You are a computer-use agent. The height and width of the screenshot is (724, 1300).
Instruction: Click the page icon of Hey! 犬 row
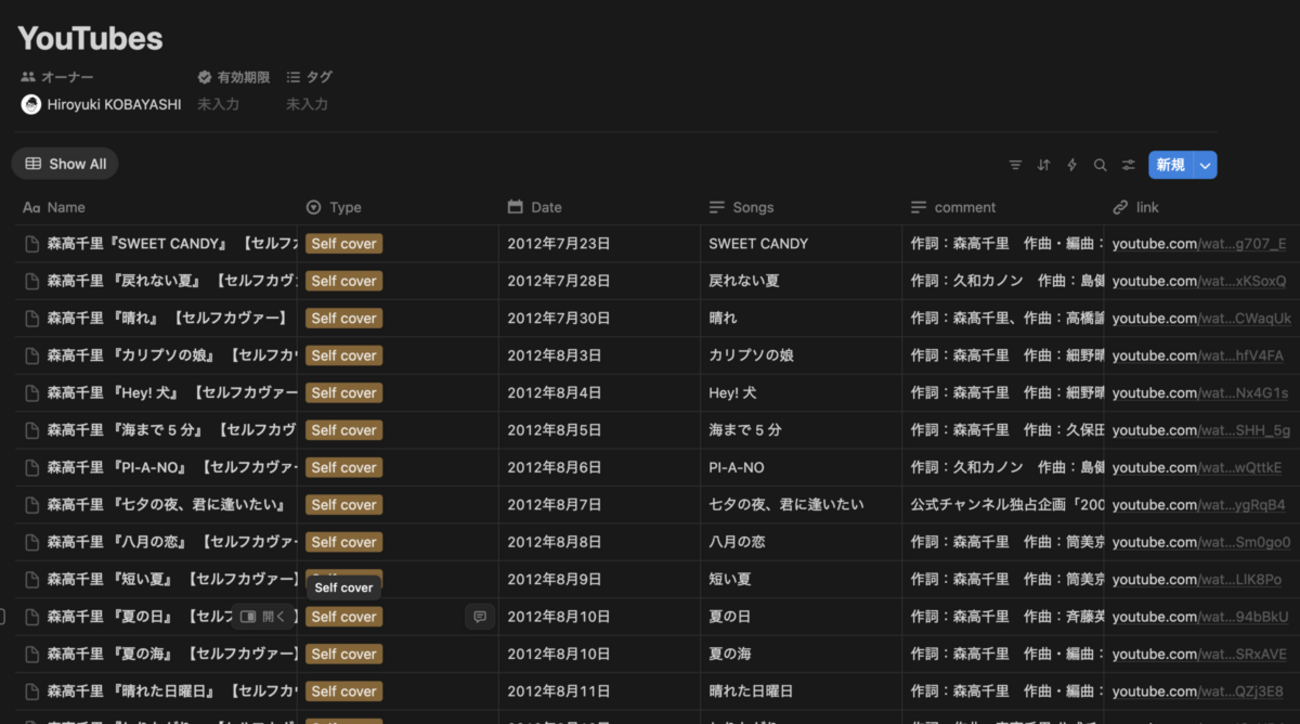click(32, 393)
